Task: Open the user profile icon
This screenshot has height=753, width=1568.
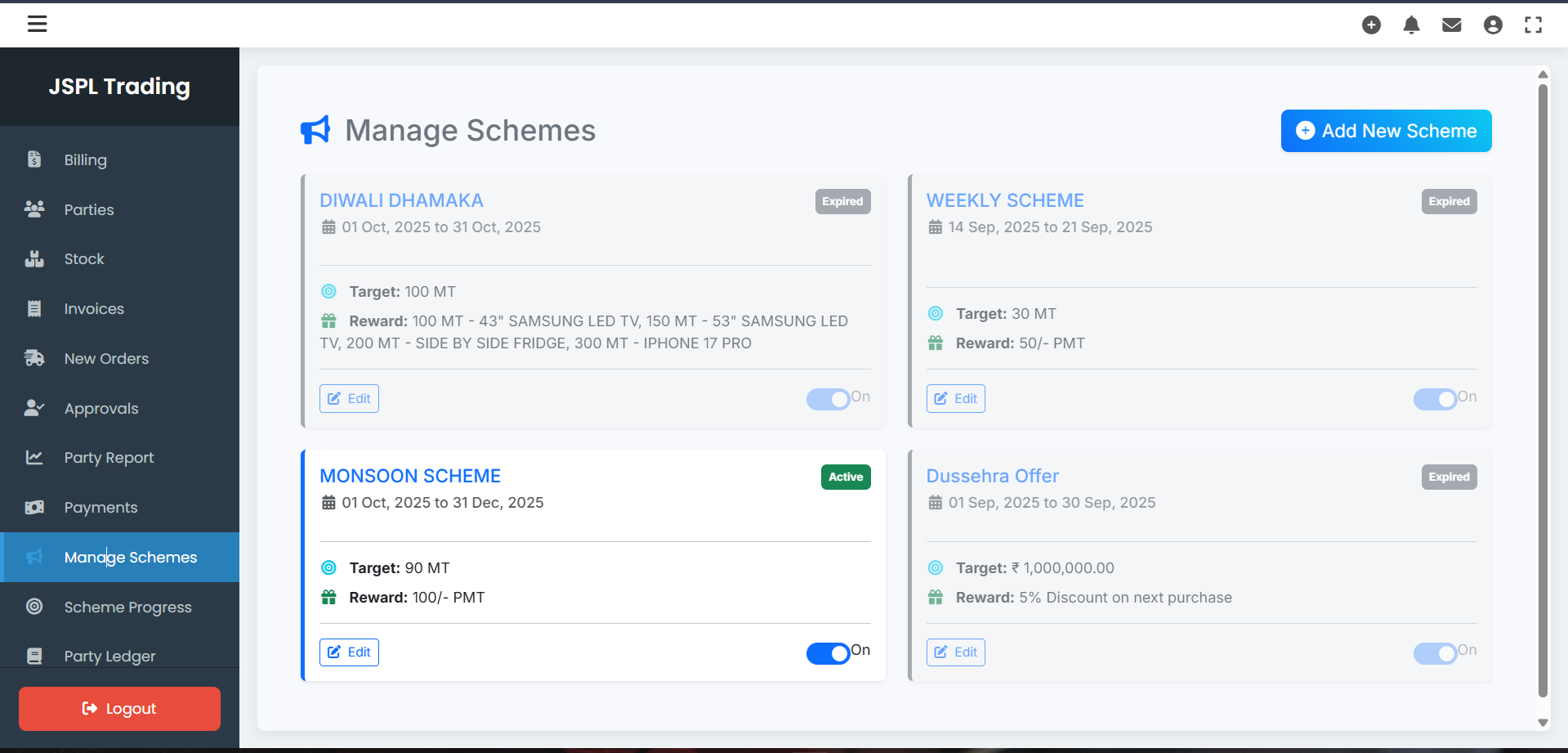Action: tap(1493, 25)
